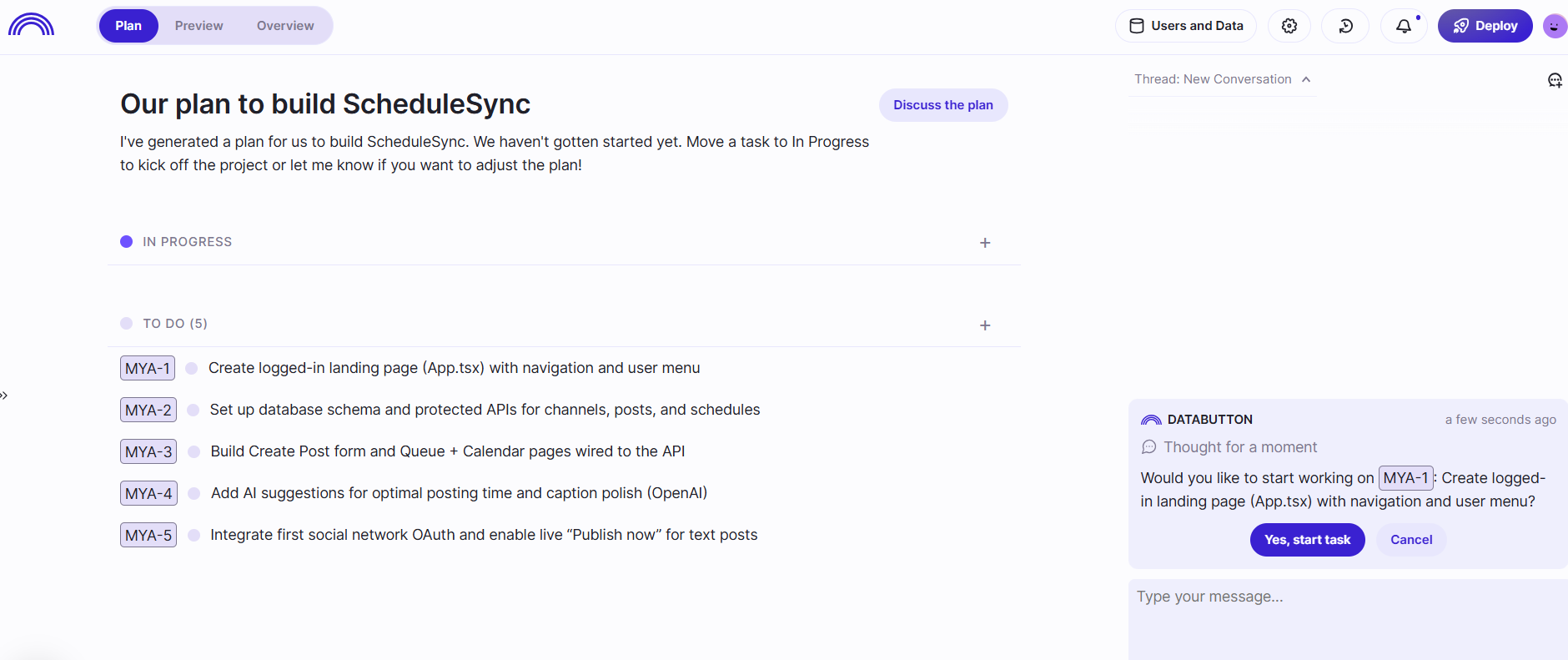This screenshot has height=660, width=1568.
Task: Open the MYA-5 task tag
Action: point(148,535)
